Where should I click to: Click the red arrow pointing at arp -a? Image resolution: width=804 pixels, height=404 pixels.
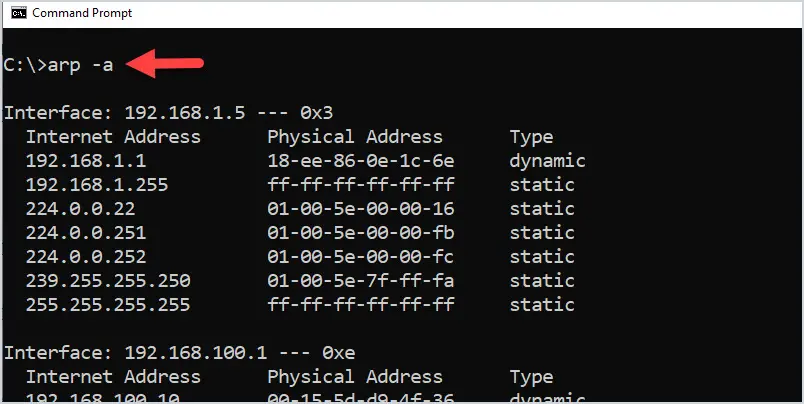[x=165, y=64]
